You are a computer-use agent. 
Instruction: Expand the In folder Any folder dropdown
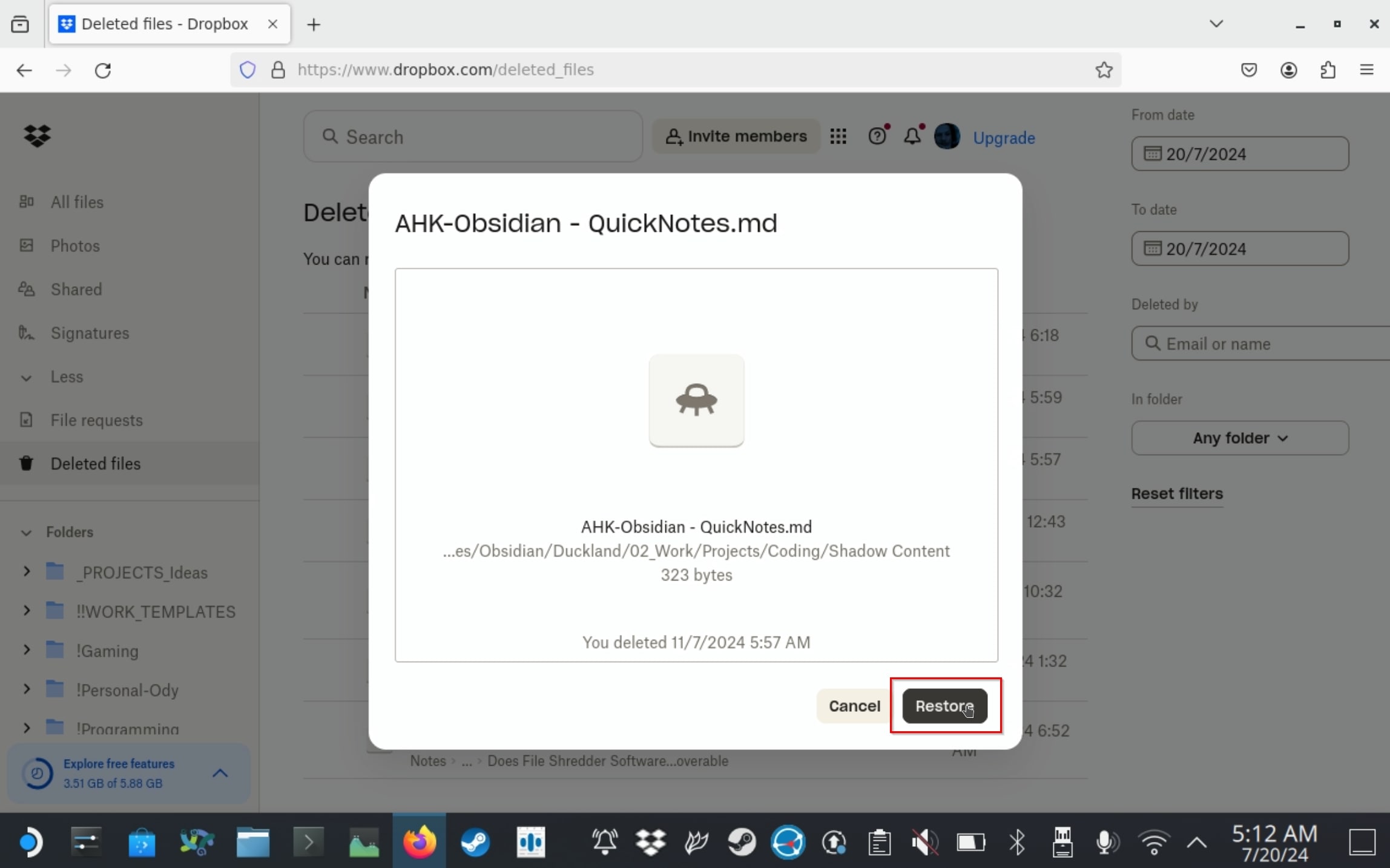[x=1240, y=438]
